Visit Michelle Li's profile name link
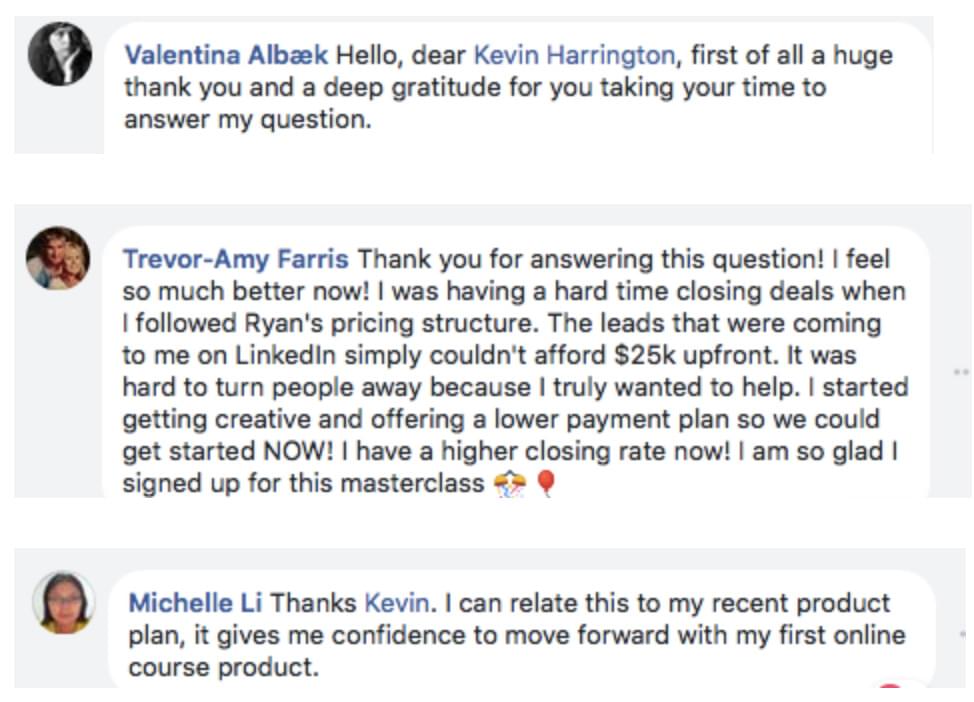Viewport: 974px width, 702px height. pyautogui.click(x=195, y=603)
